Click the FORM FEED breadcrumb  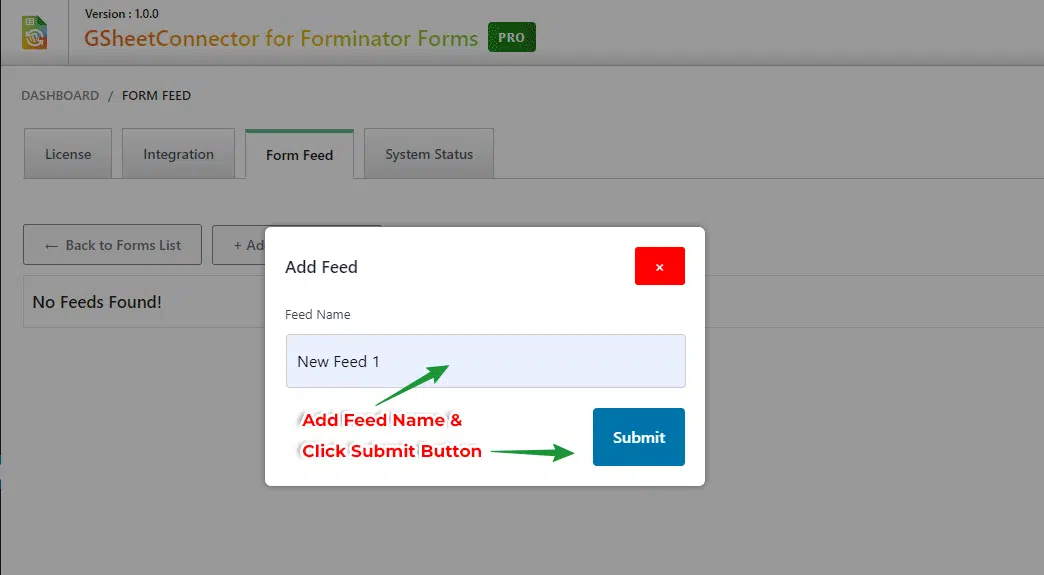tap(156, 96)
